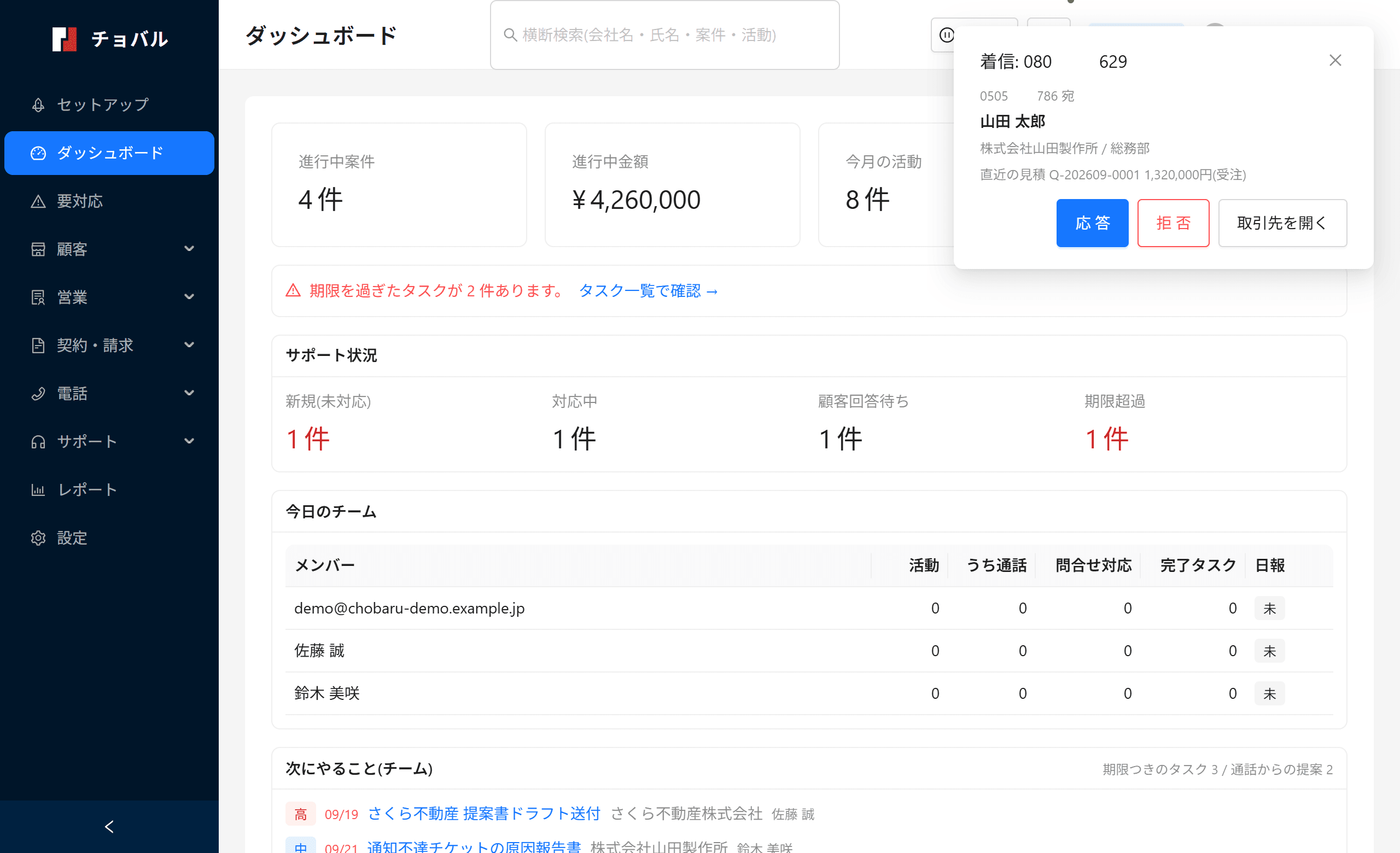Click the 高 priority tag

(301, 814)
